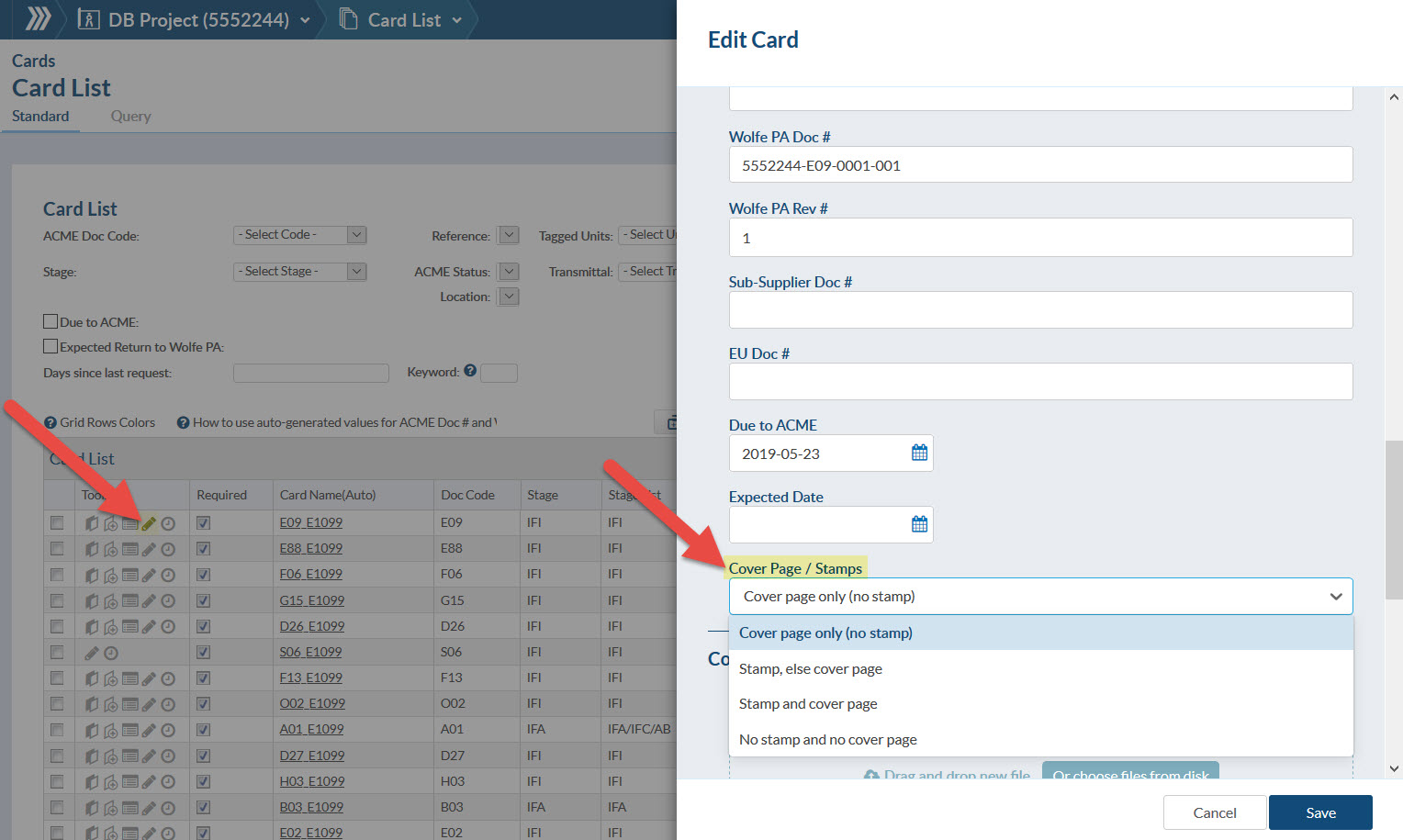1403x840 pixels.
Task: Open the D26_E1099 card link
Action: 311,626
